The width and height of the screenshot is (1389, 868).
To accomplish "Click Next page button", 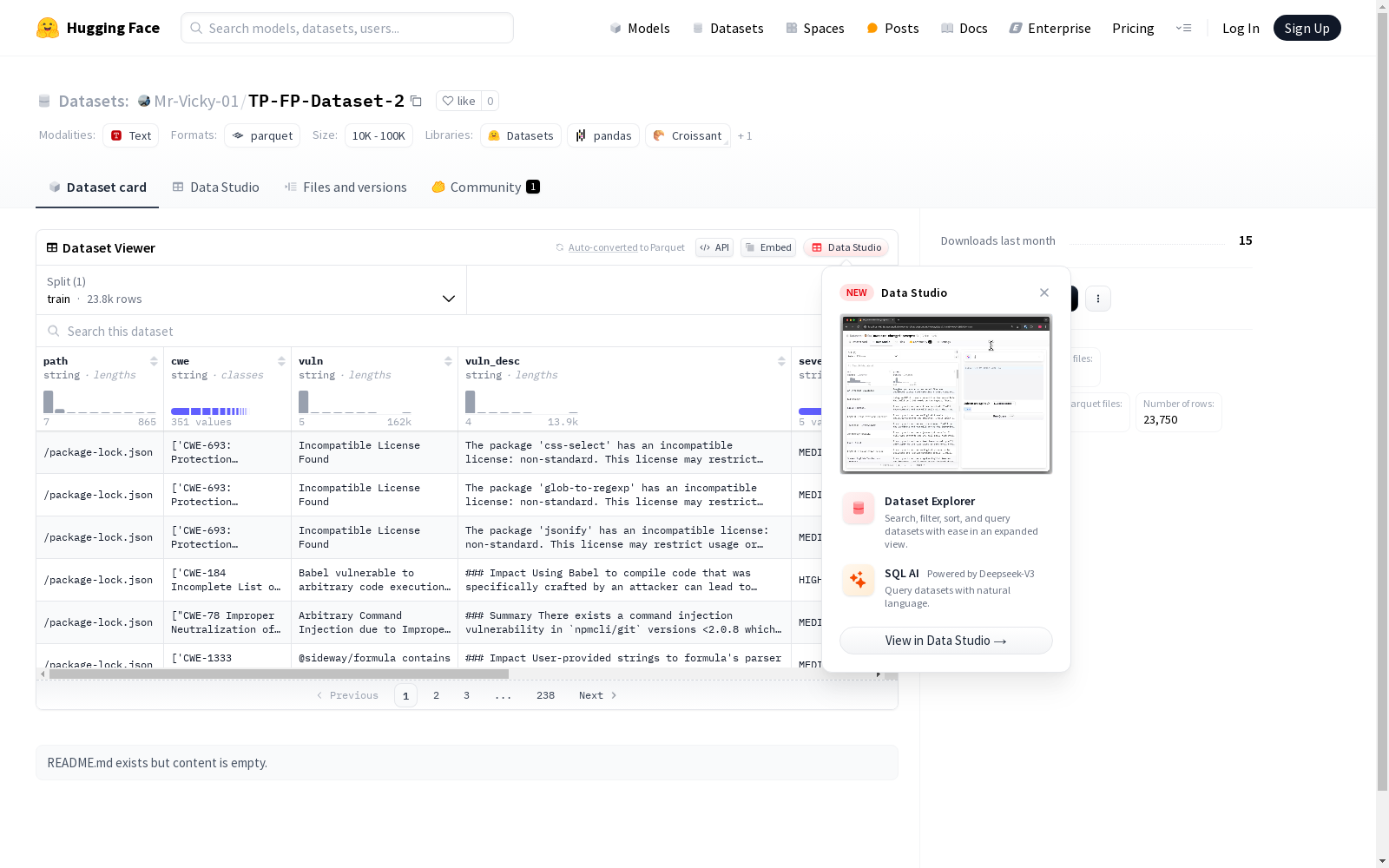I will [x=598, y=695].
